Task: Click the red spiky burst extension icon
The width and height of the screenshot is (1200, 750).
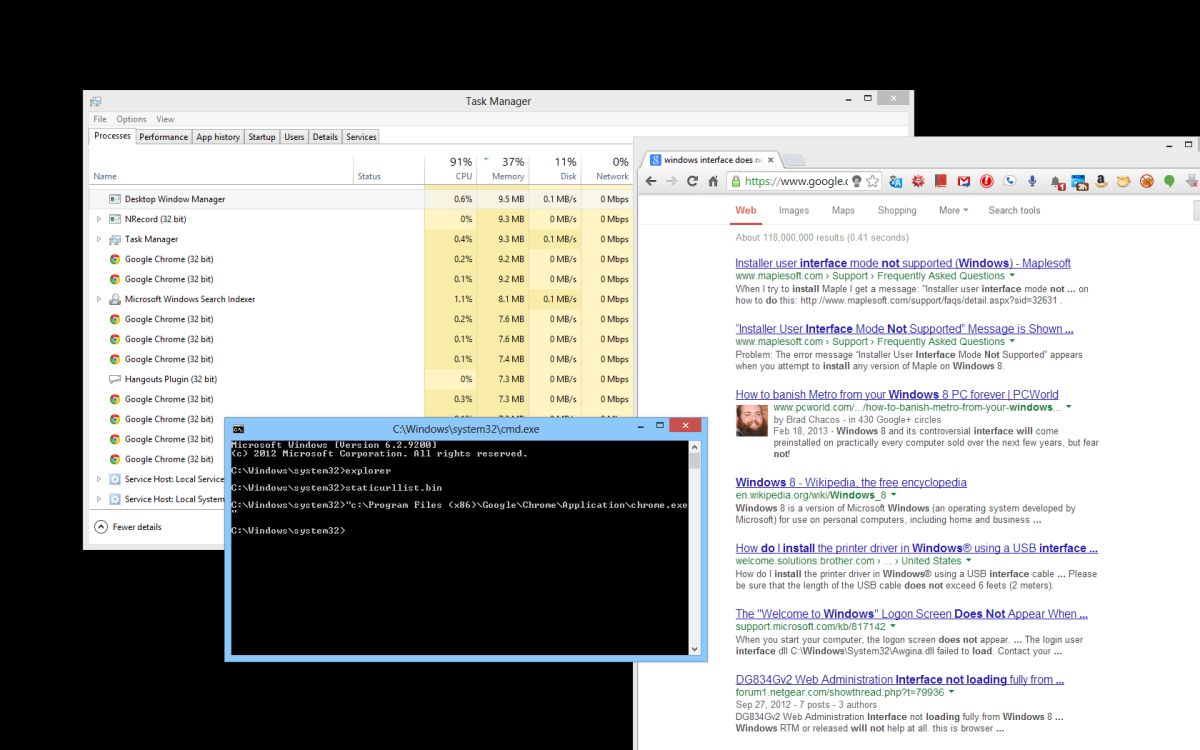Action: click(x=917, y=182)
